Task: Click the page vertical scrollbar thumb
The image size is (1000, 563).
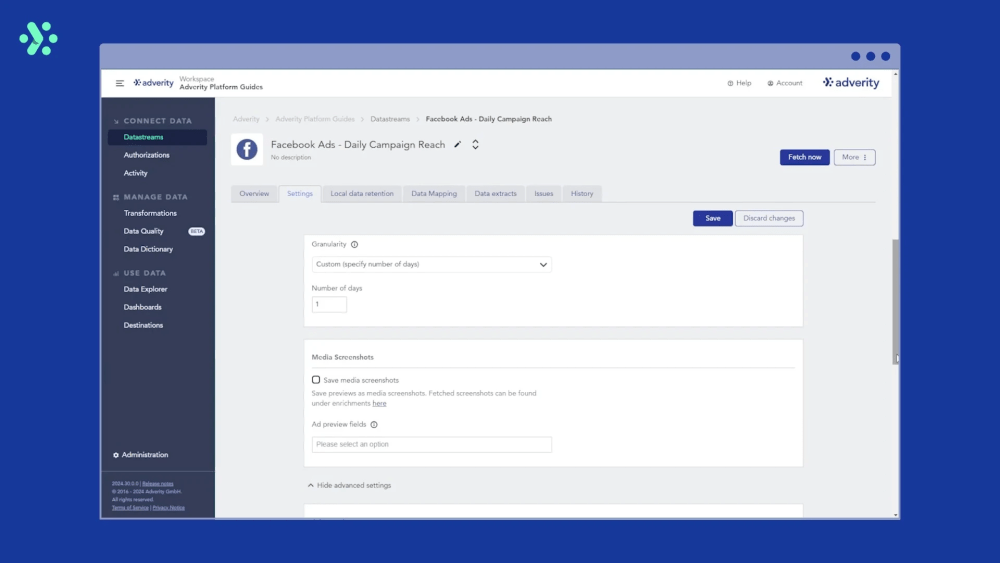Action: (895, 302)
